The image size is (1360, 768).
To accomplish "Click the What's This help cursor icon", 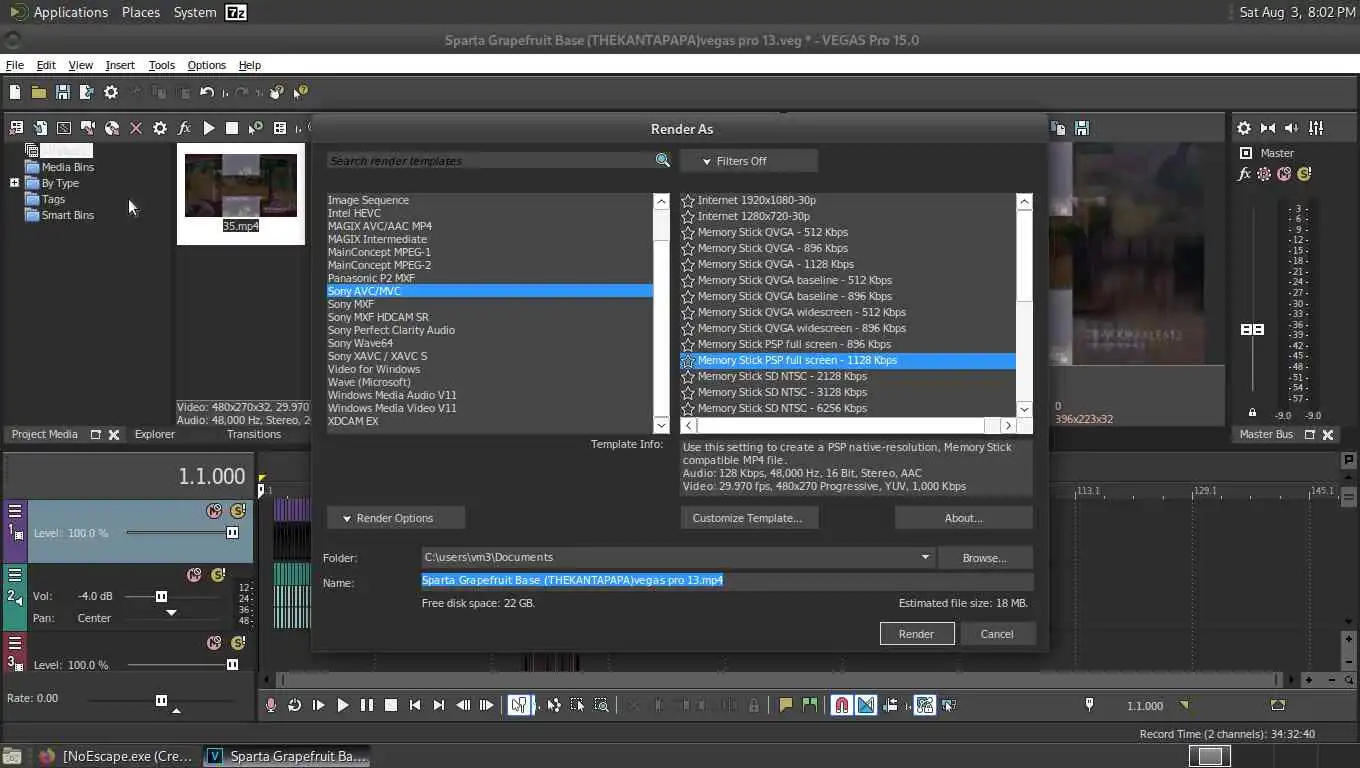I will click(300, 92).
